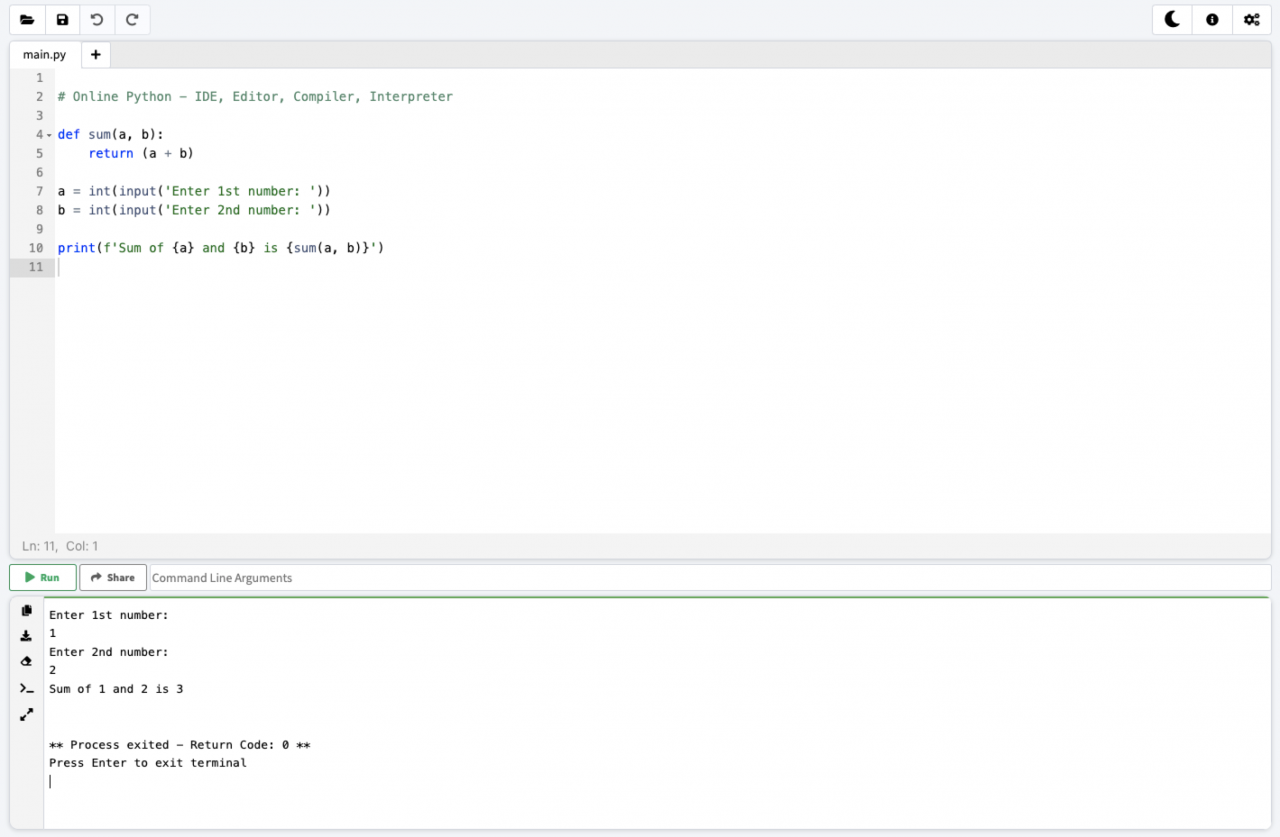Click 'Sum of 1 and 2 is 3' output

(116, 689)
